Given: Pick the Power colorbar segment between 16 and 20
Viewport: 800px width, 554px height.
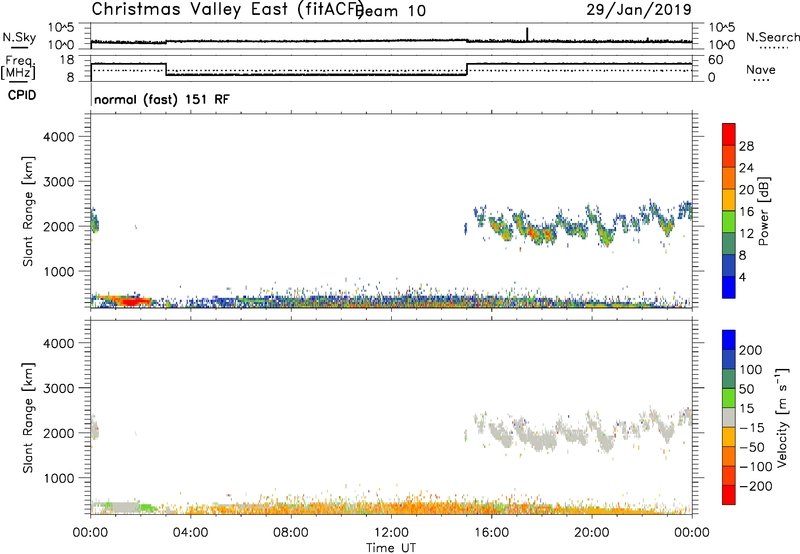Looking at the screenshot, I should click(729, 200).
